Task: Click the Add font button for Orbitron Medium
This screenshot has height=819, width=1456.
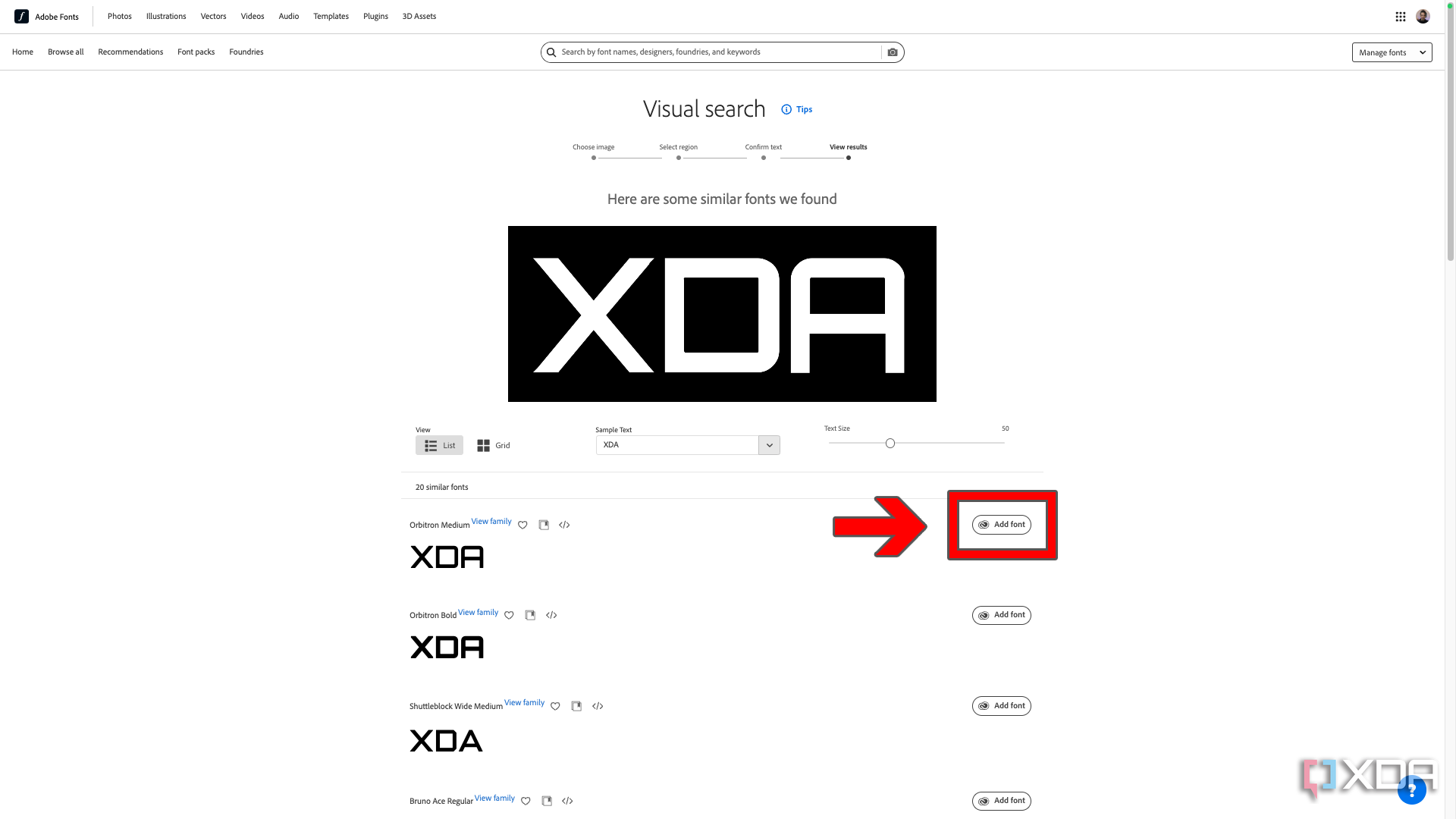Action: (1001, 524)
